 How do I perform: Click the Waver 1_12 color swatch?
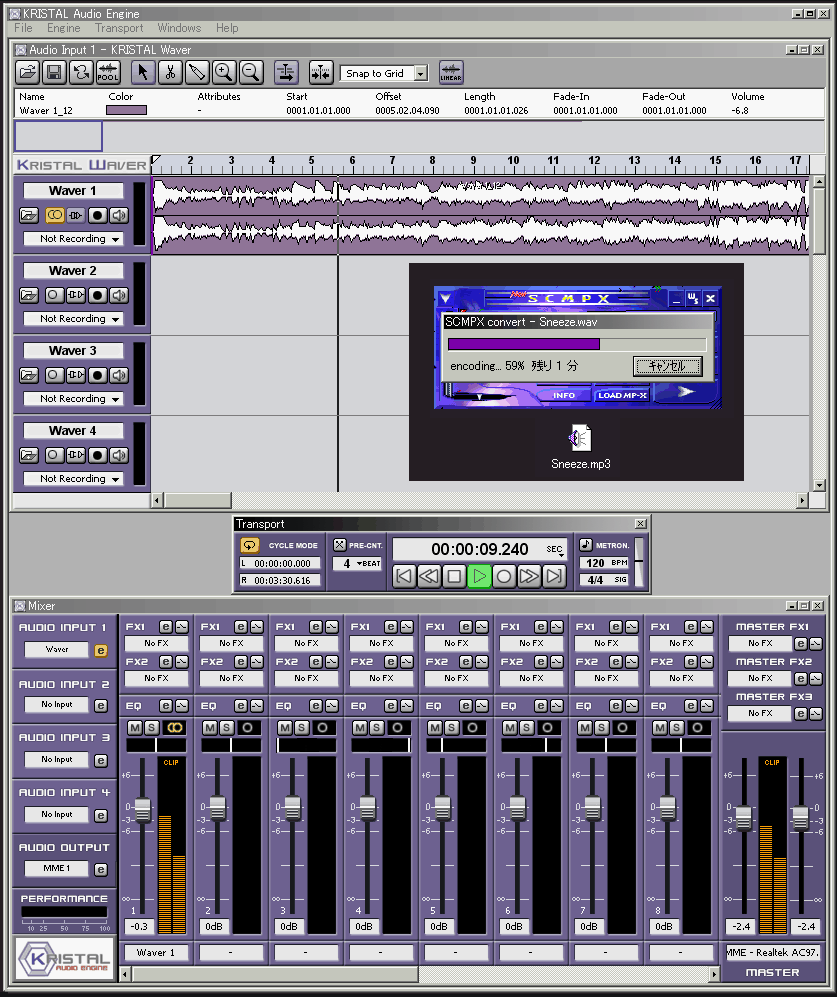pyautogui.click(x=126, y=111)
